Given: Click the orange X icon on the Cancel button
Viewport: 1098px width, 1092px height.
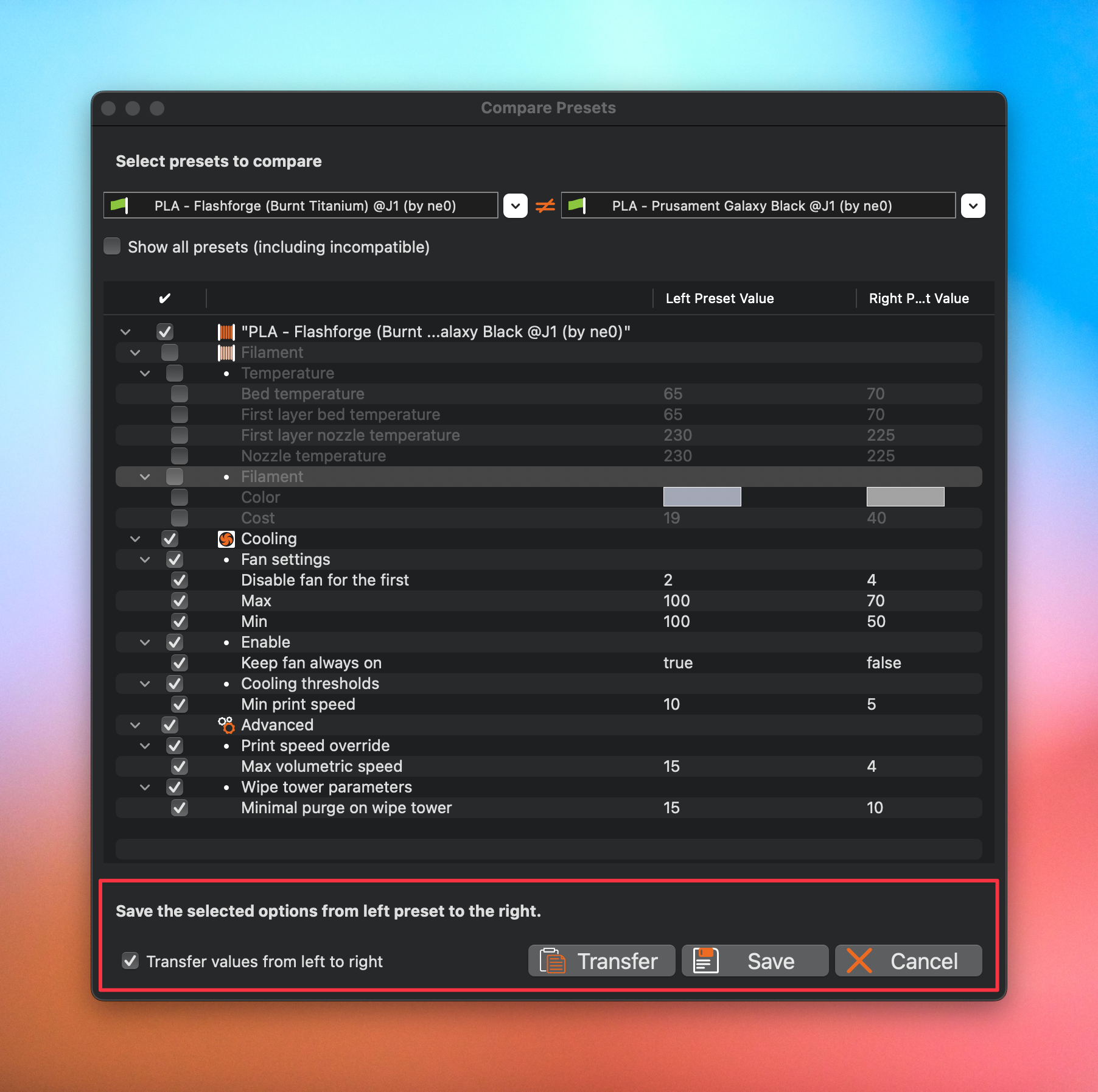Looking at the screenshot, I should (x=860, y=961).
